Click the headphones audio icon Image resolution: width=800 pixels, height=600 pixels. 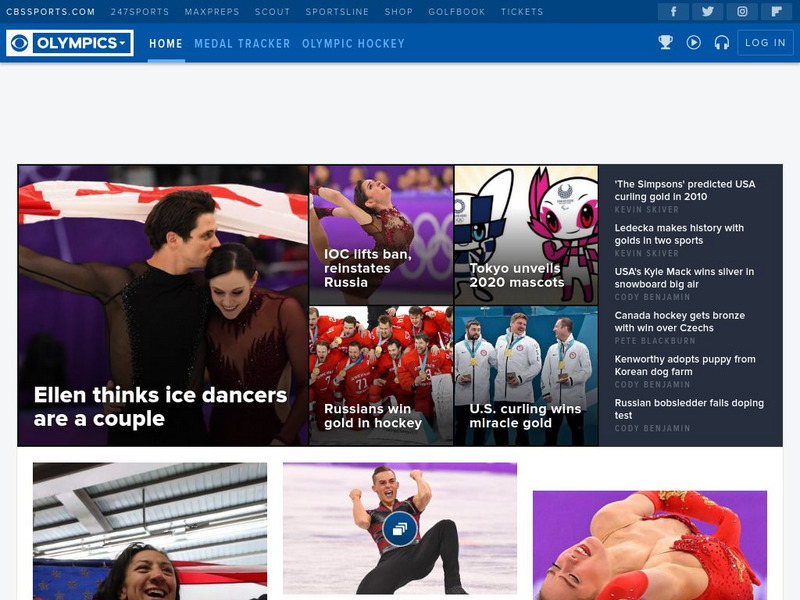(721, 42)
